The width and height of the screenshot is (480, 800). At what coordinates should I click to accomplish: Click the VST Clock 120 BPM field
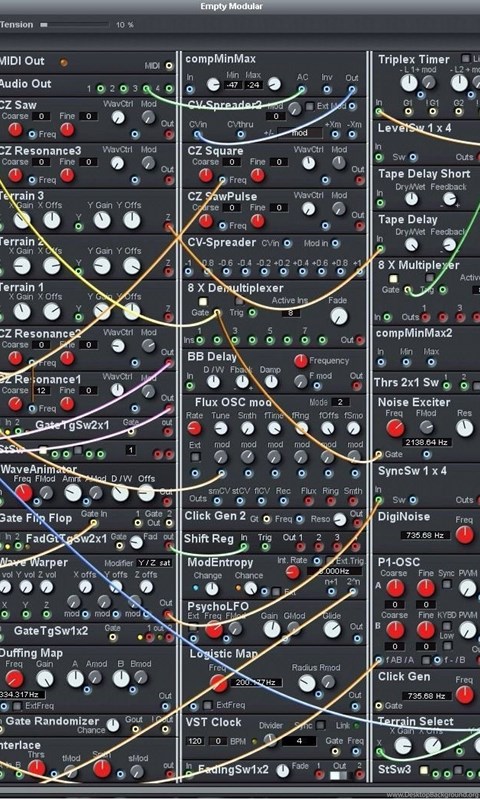(x=195, y=741)
